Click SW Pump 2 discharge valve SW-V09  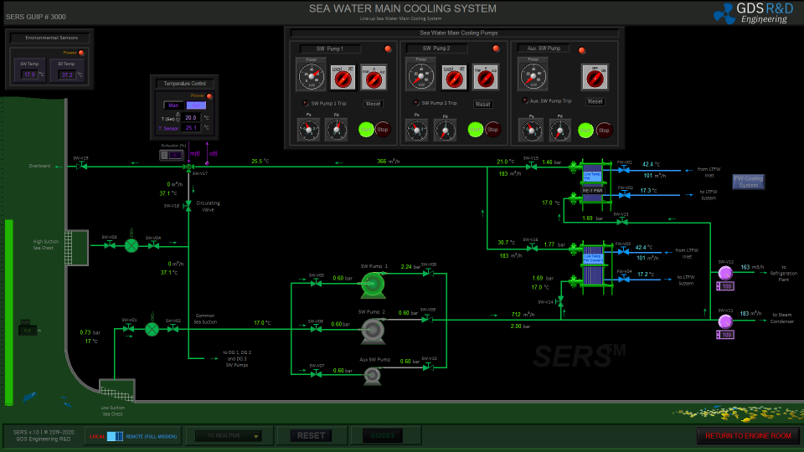(x=428, y=319)
